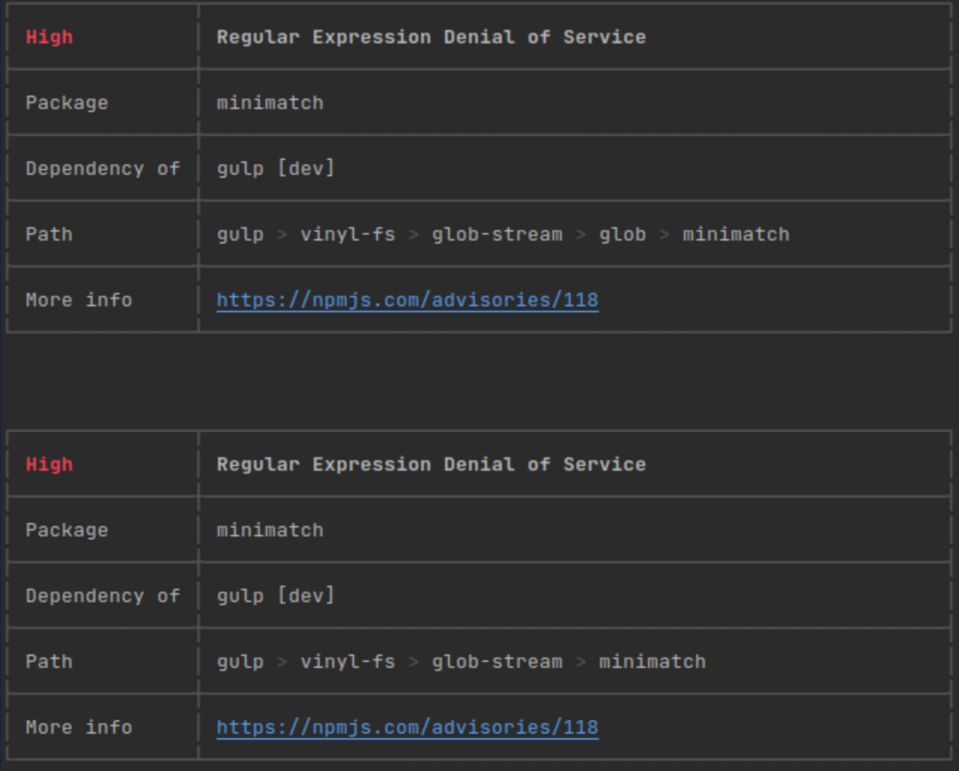Screen dimensions: 959x771
Task: Click More info label in first table
Action: (x=79, y=300)
